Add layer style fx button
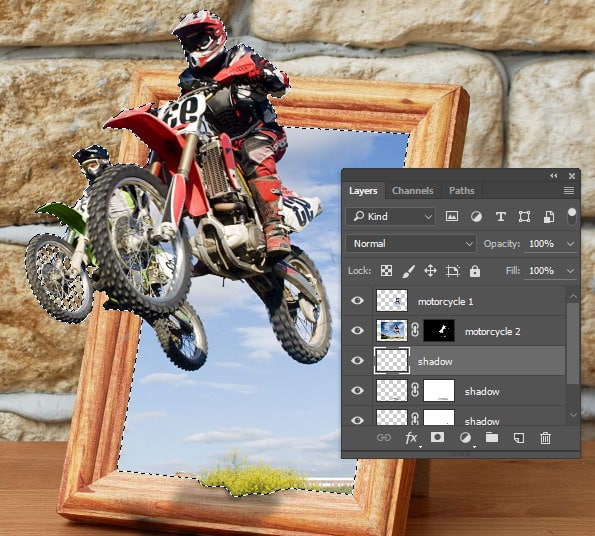595x536 pixels. click(411, 438)
